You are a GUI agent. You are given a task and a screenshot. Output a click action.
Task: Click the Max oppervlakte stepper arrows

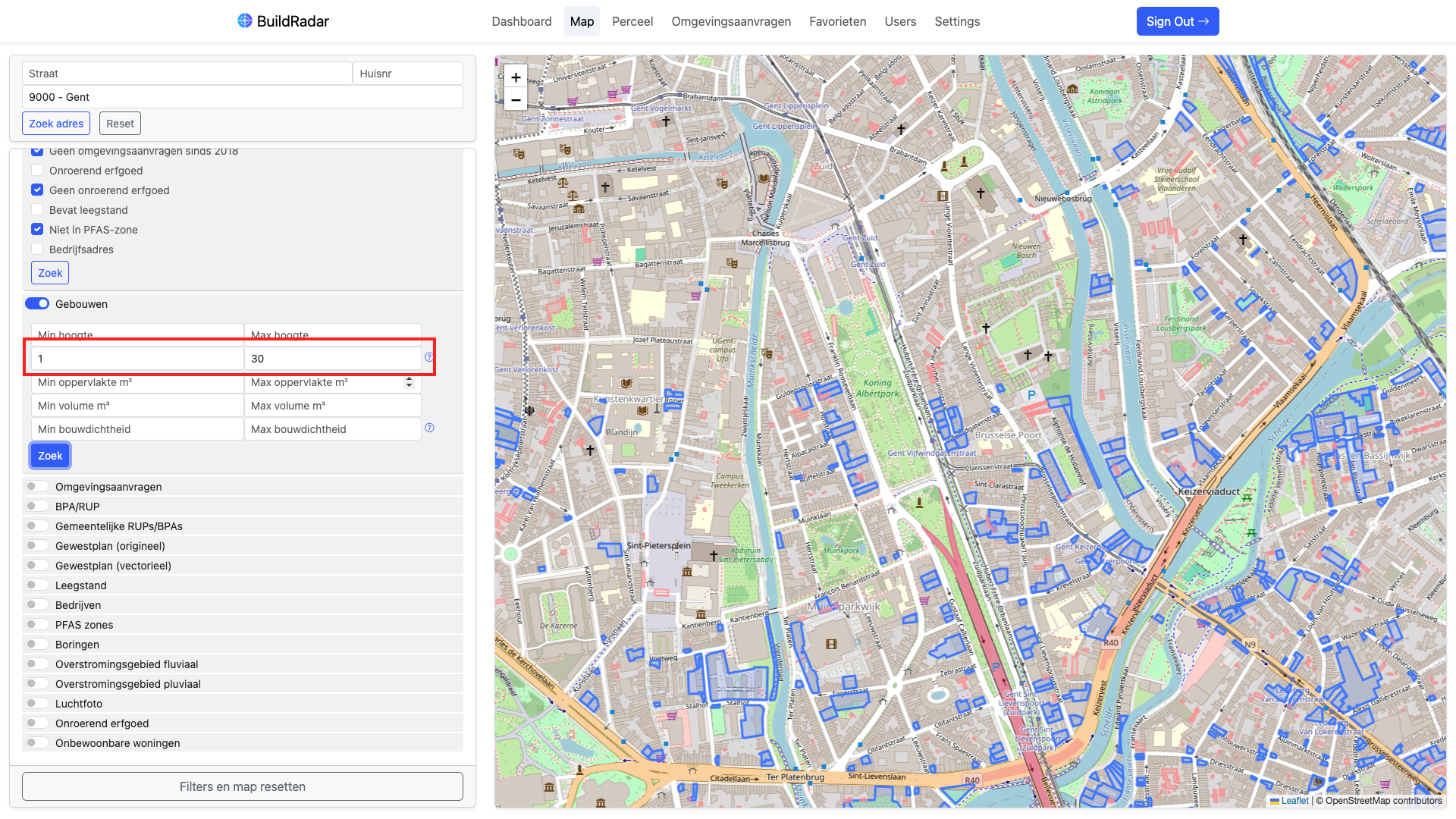409,382
